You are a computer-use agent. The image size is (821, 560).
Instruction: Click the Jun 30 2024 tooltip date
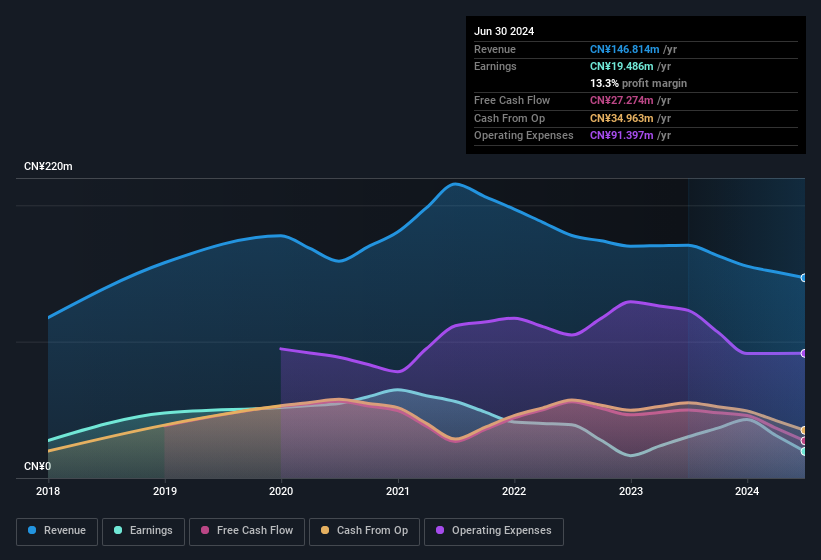[504, 31]
